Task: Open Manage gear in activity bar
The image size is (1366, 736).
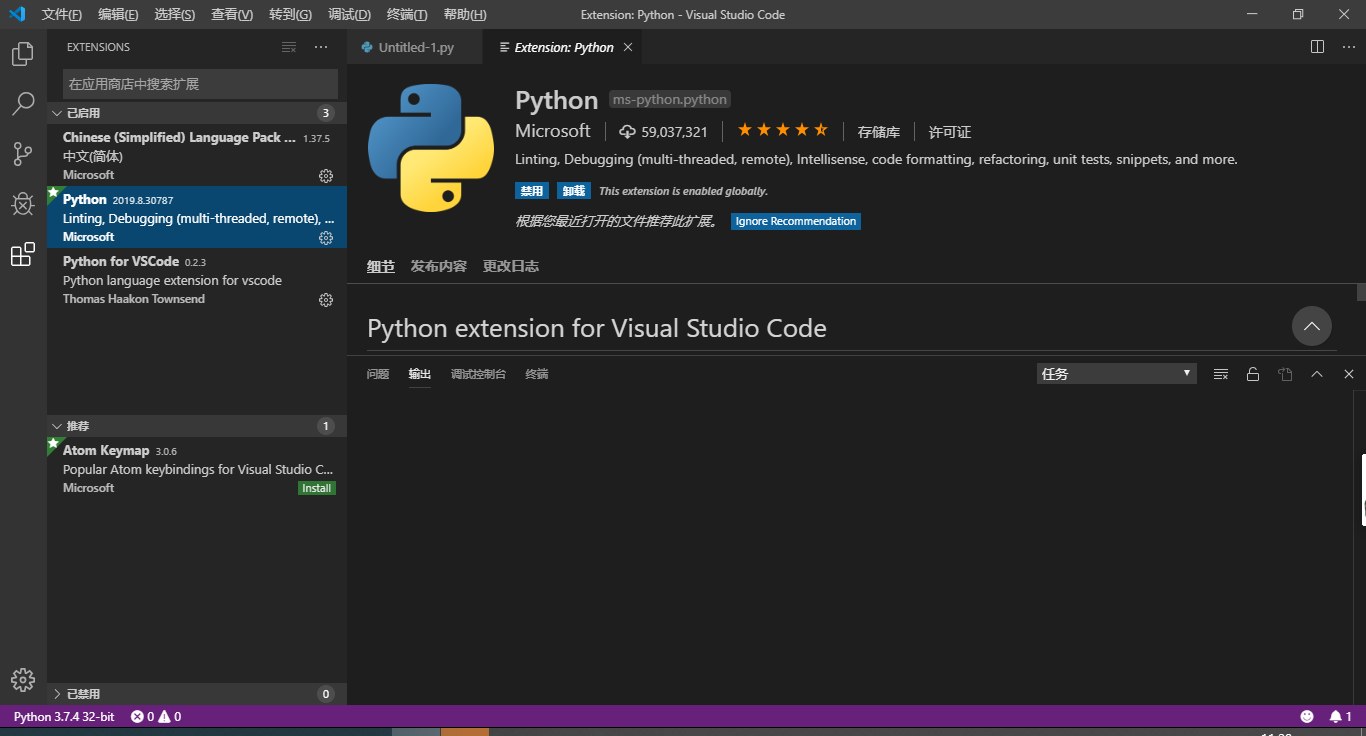Action: pos(23,680)
